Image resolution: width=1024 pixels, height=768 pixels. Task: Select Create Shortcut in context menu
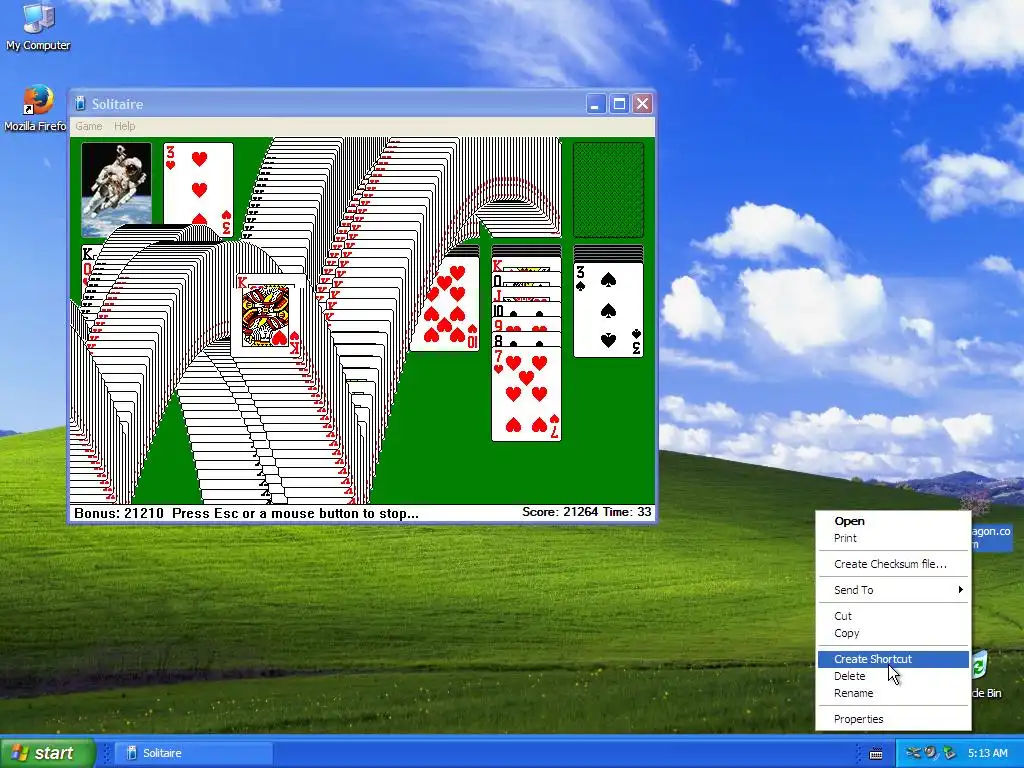pyautogui.click(x=893, y=659)
